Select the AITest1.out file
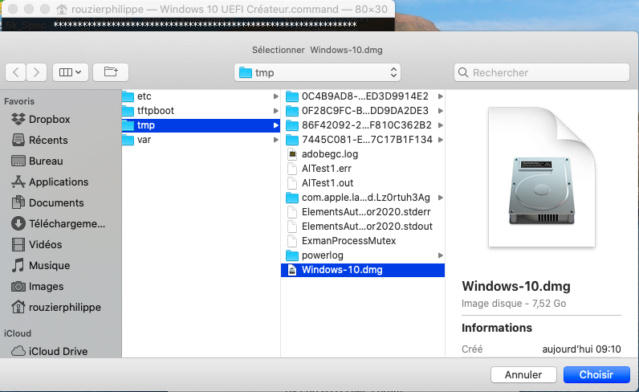Viewport: 639px width, 392px height. (x=363, y=183)
